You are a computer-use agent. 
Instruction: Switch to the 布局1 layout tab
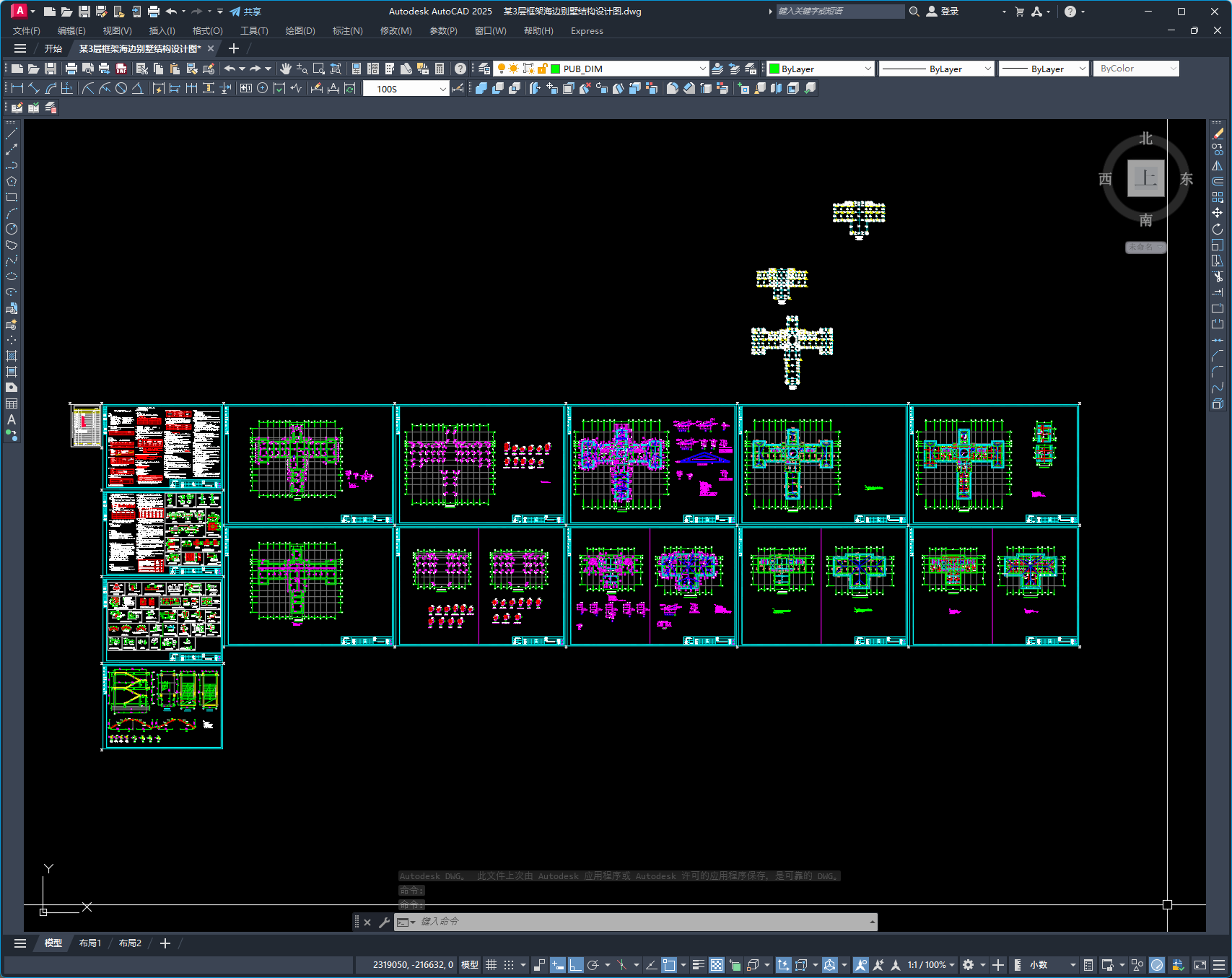click(90, 943)
